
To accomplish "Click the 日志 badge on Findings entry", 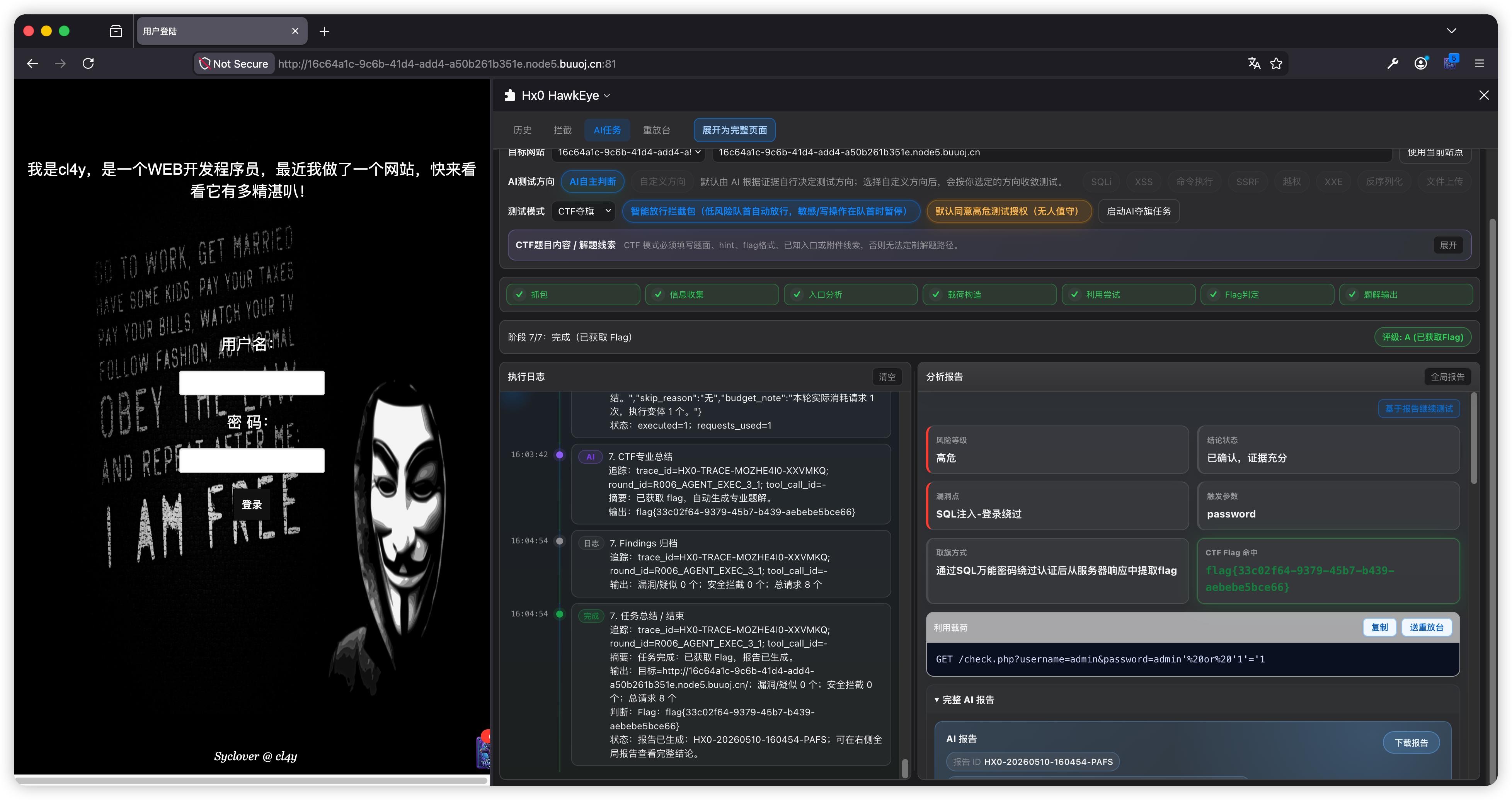I will [x=591, y=543].
